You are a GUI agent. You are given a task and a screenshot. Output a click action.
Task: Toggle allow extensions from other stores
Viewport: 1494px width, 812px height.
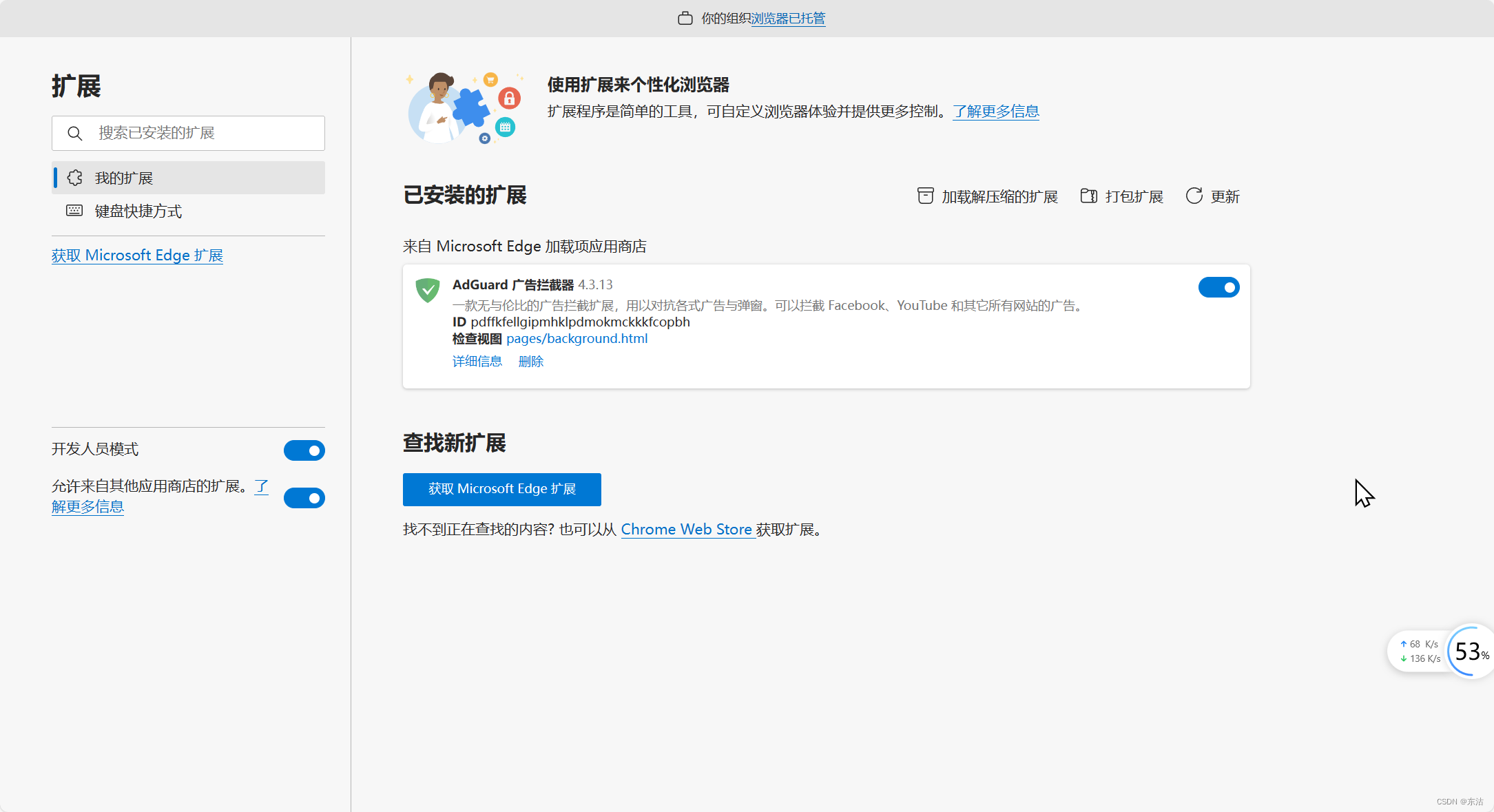pos(304,498)
